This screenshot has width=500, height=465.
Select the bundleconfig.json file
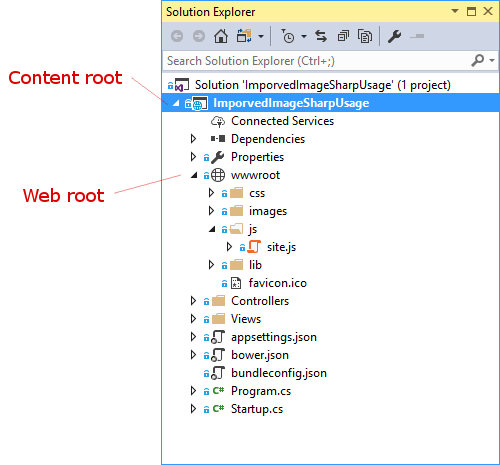(279, 373)
